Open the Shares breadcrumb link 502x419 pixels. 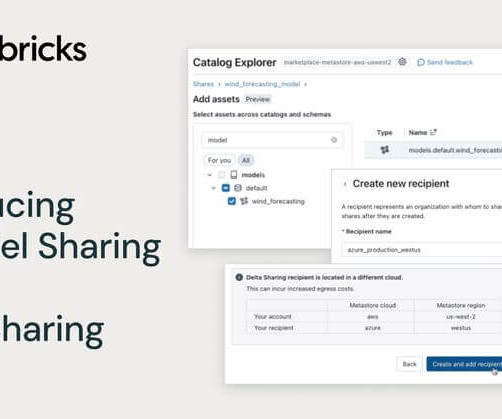(x=203, y=84)
